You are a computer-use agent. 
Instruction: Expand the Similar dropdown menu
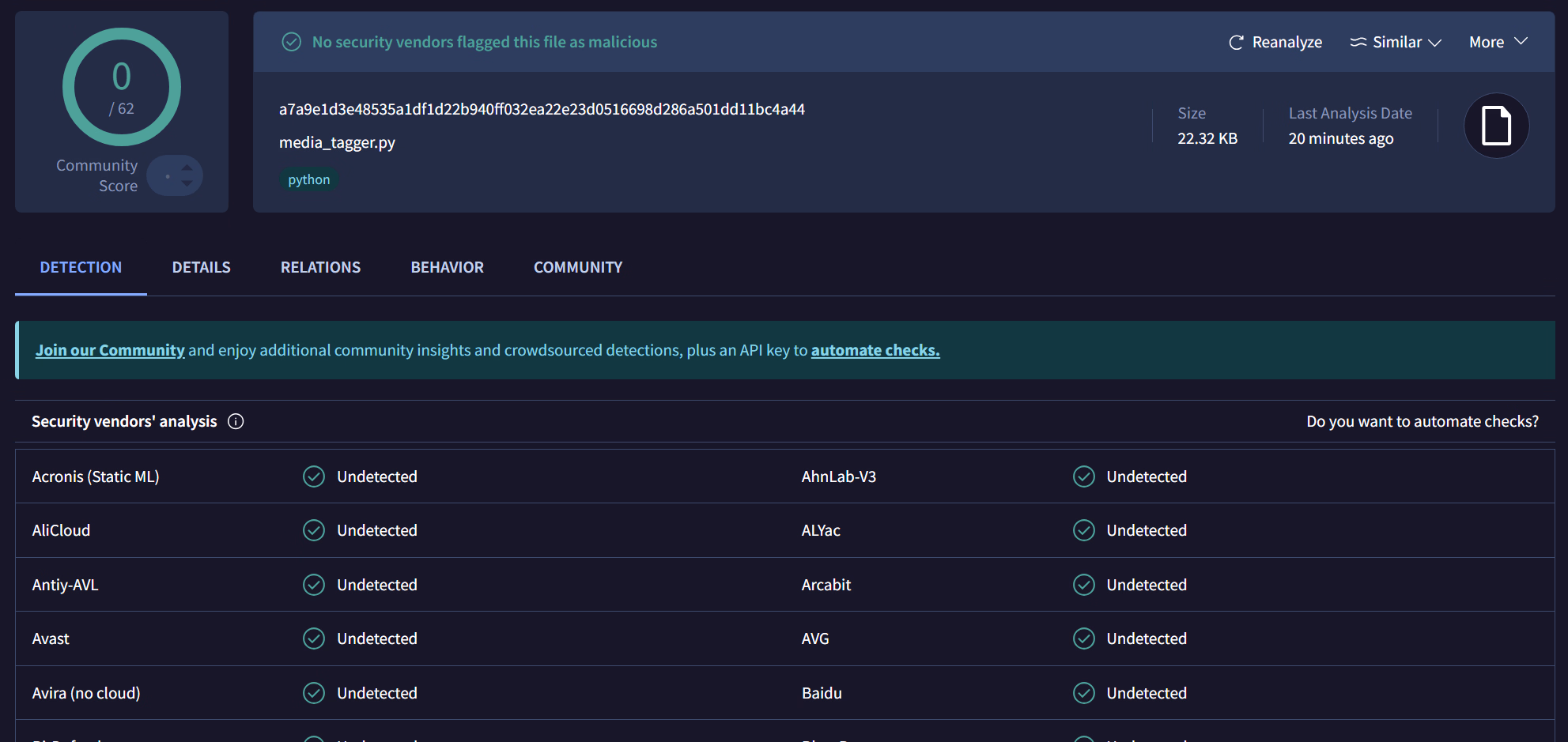pyautogui.click(x=1396, y=43)
